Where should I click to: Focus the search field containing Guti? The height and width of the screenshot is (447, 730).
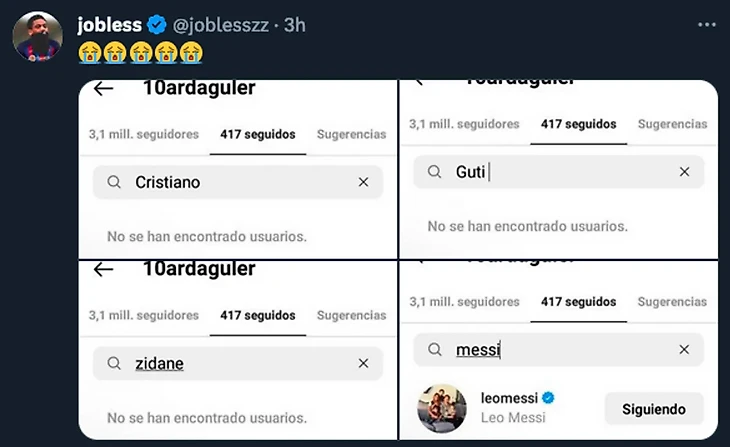pos(570,172)
